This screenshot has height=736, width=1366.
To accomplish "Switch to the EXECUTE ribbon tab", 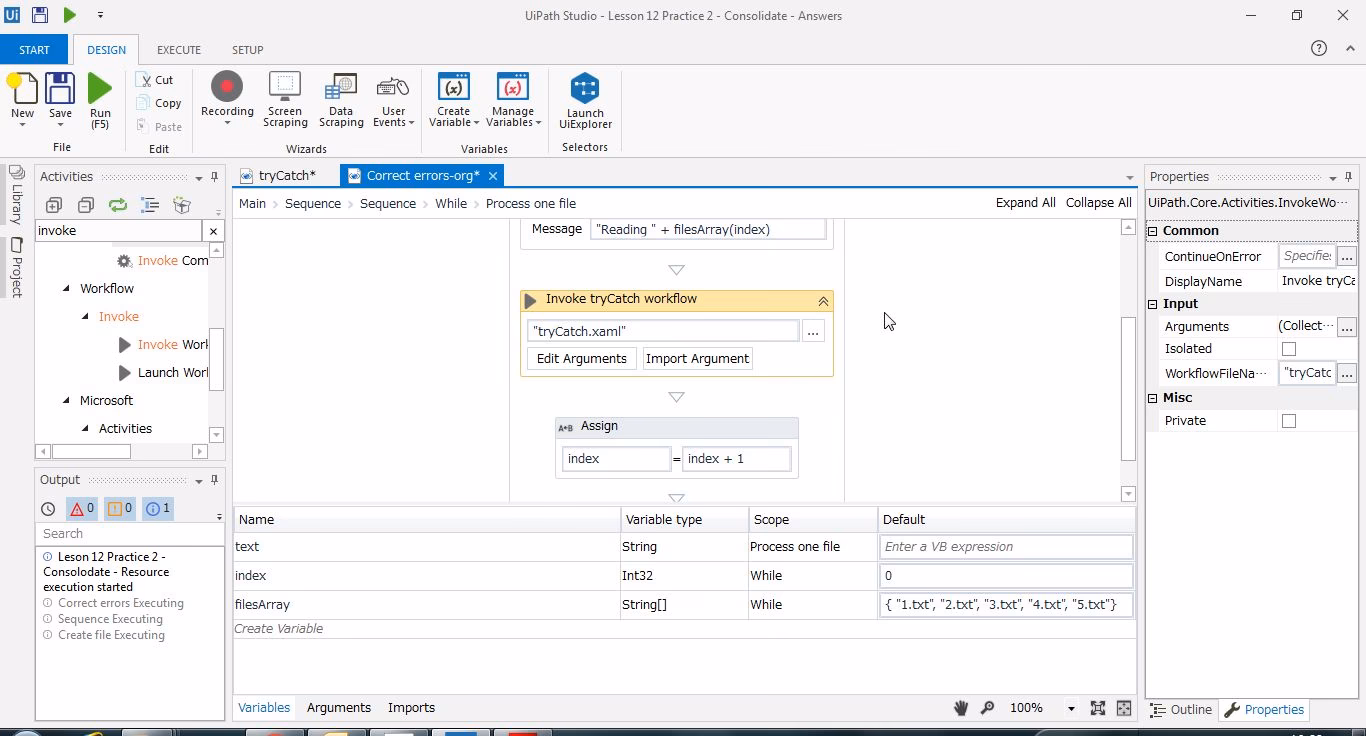I will tap(178, 49).
